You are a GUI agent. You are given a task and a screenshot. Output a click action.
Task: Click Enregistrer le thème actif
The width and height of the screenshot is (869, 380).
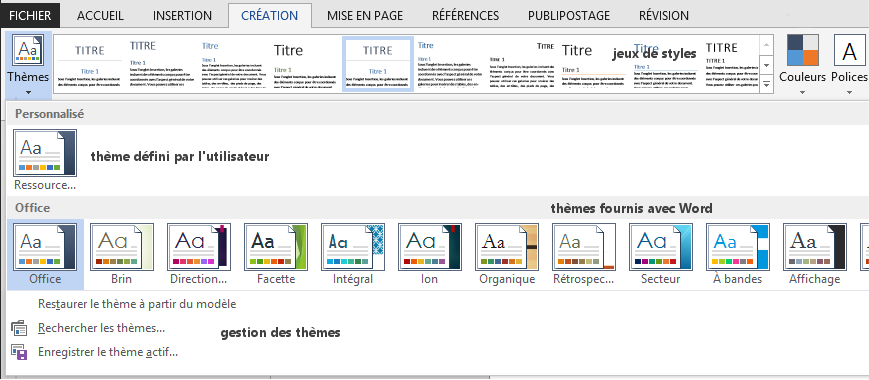tap(108, 352)
